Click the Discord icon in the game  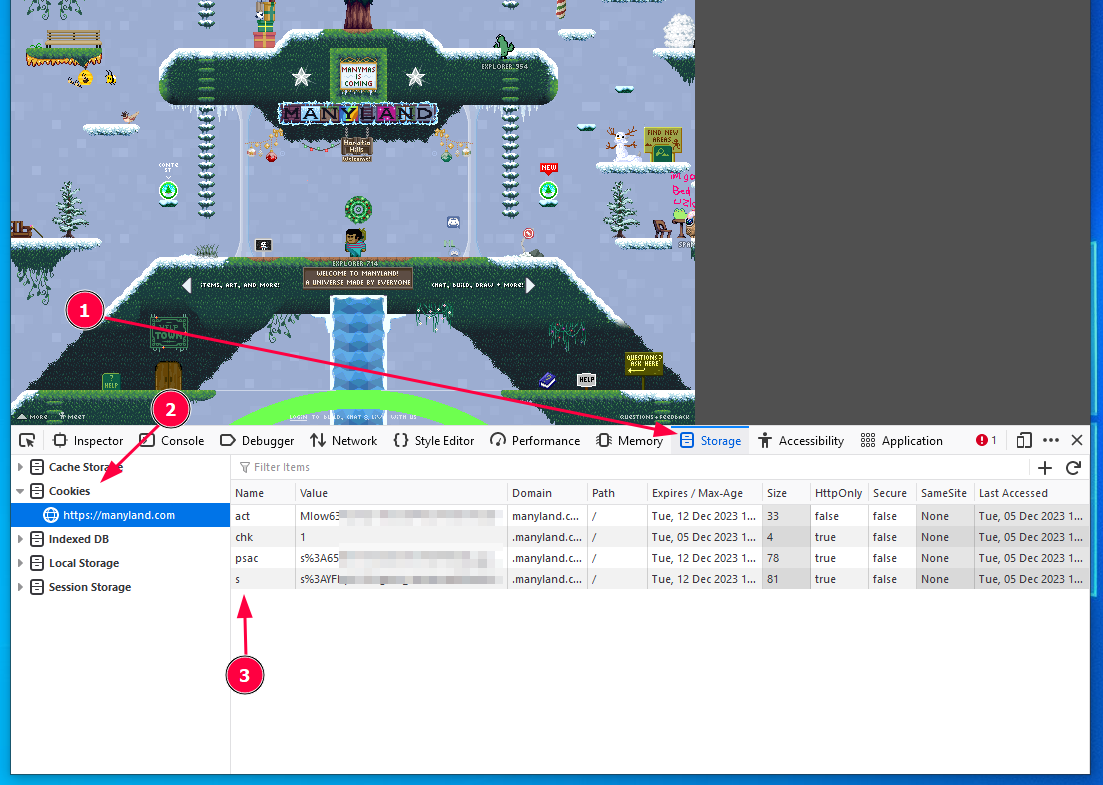[x=452, y=224]
